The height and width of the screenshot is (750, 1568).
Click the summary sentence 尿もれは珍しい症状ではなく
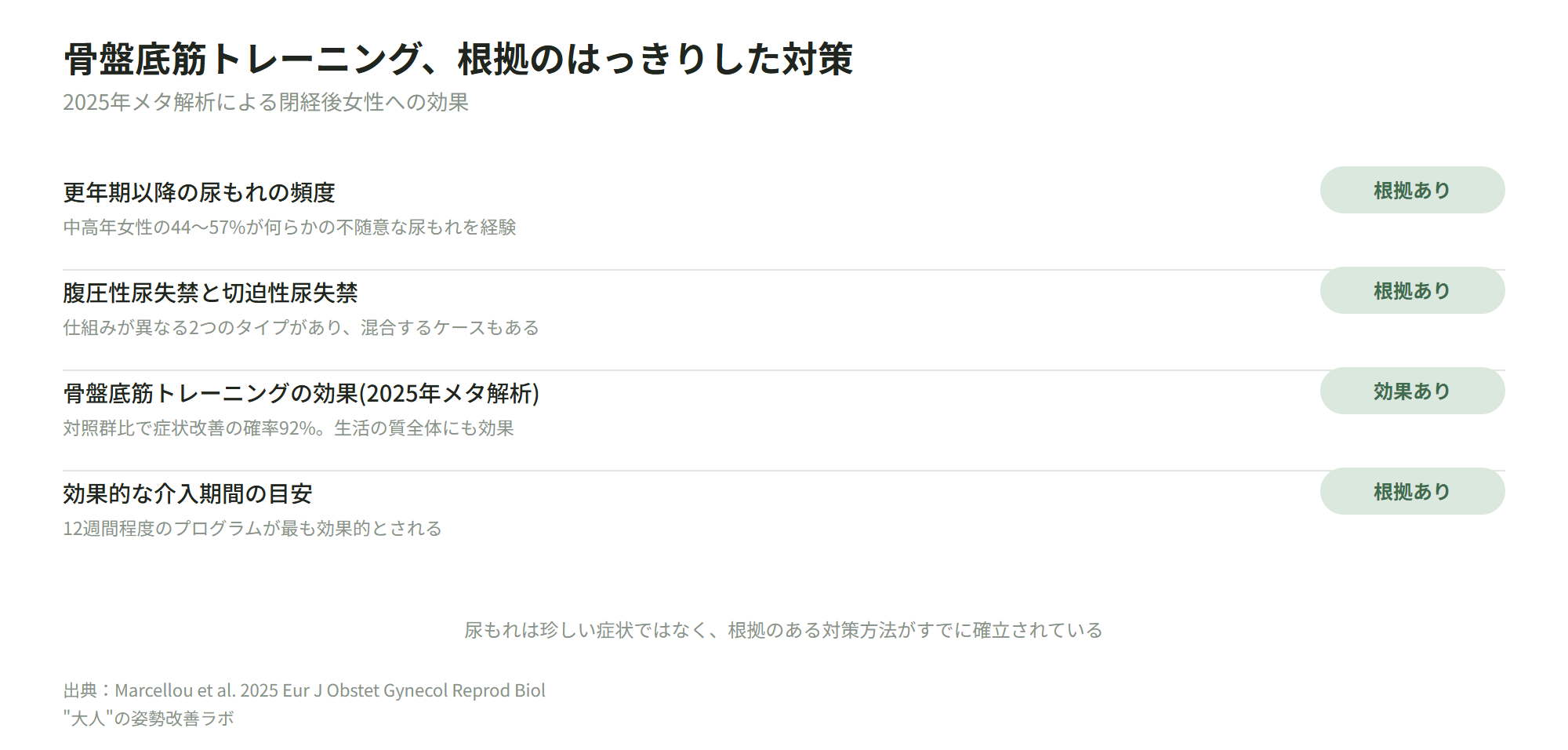[x=784, y=631]
